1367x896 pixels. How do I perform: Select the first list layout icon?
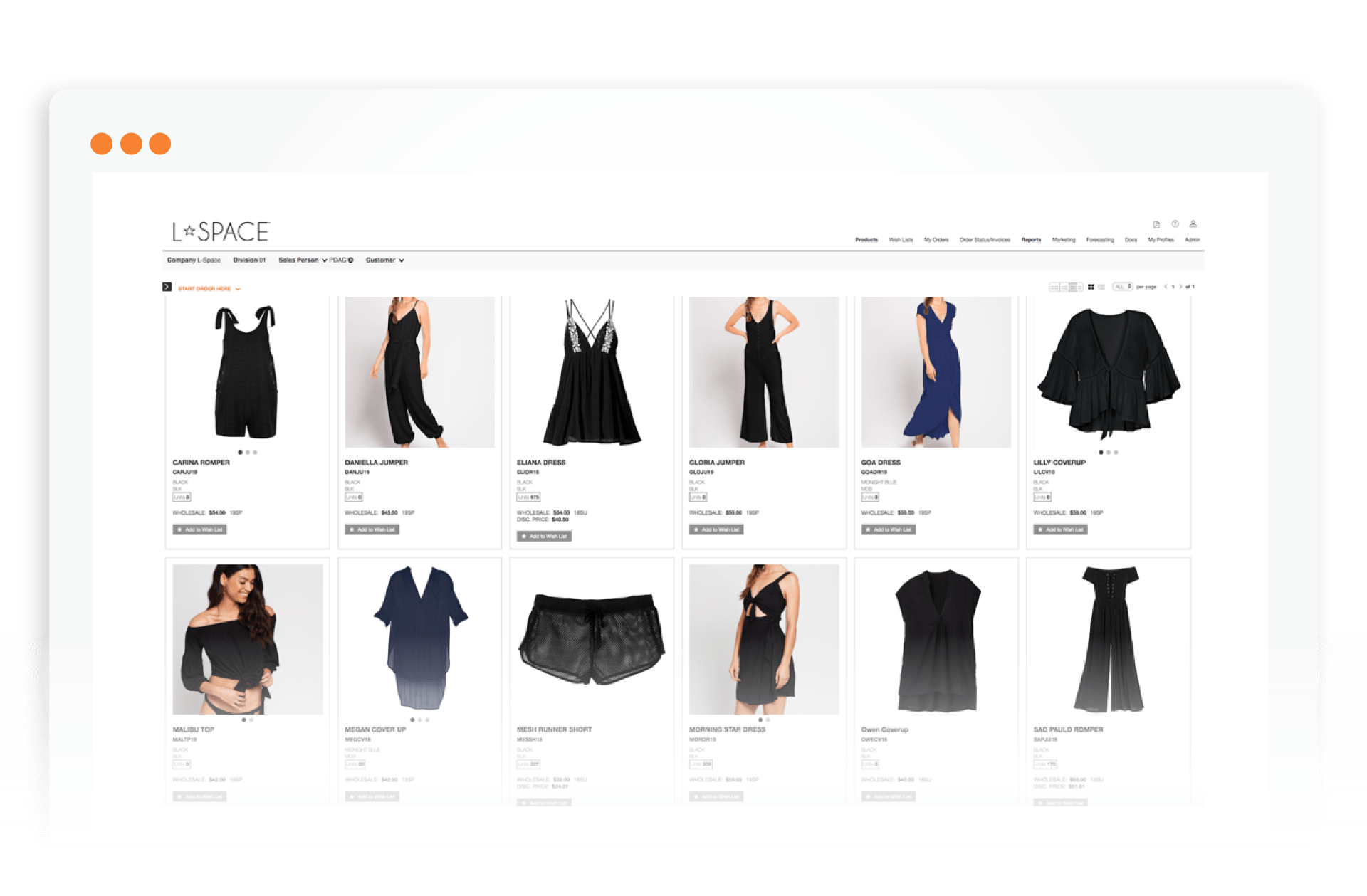(x=1054, y=287)
